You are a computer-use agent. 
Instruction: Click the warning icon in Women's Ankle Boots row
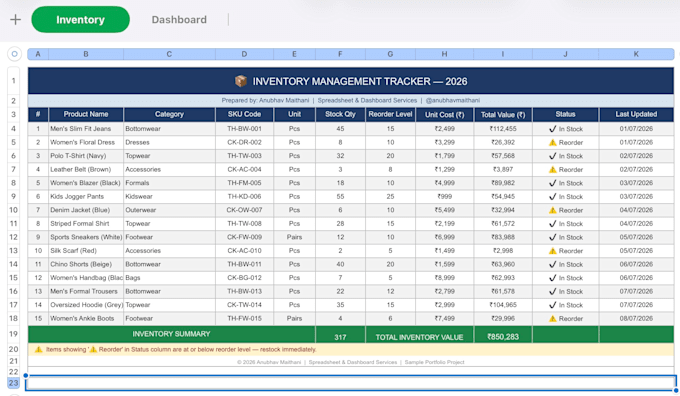[x=552, y=318]
